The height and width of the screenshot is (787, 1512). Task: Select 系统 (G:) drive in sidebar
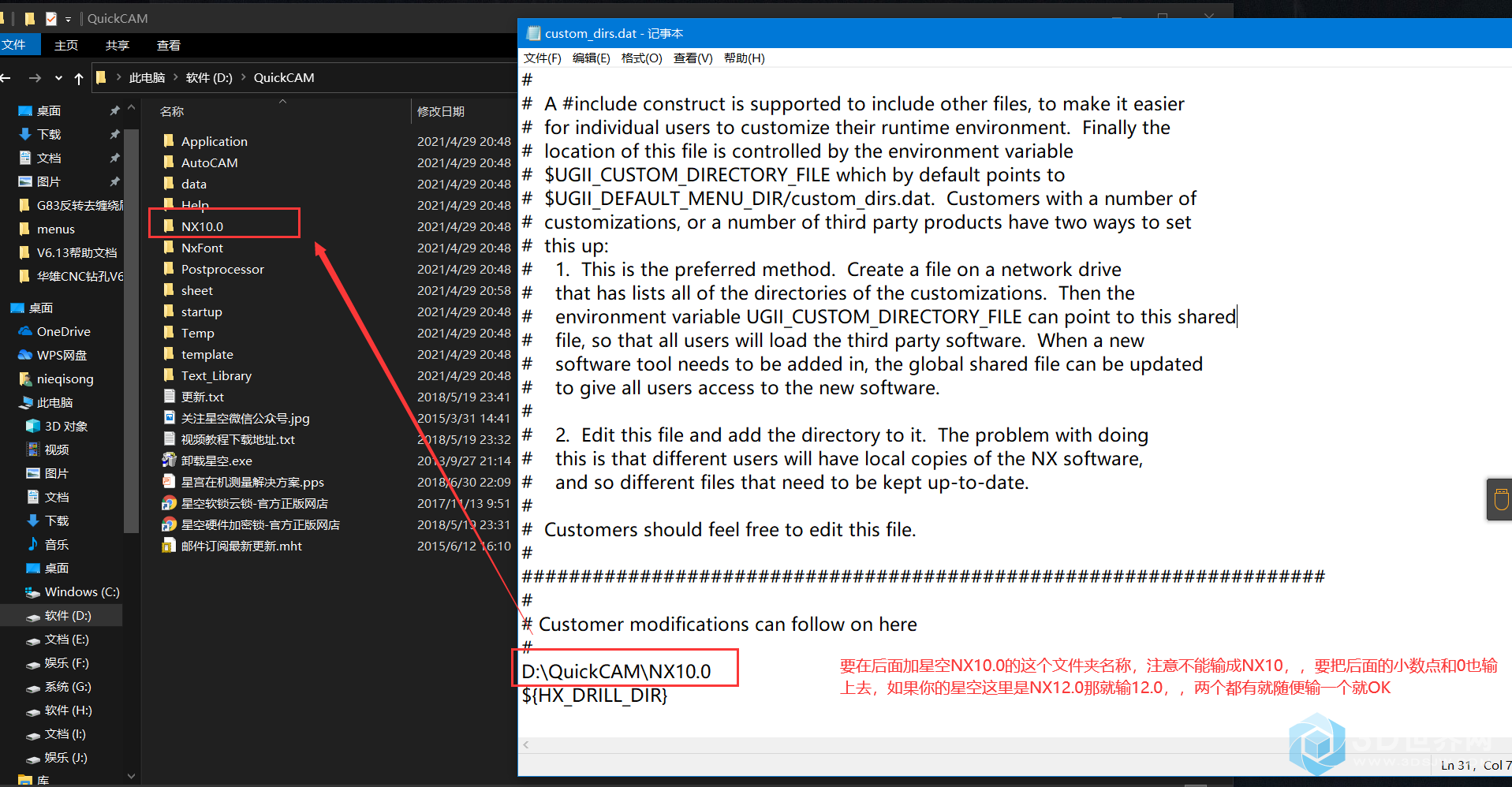click(x=67, y=686)
